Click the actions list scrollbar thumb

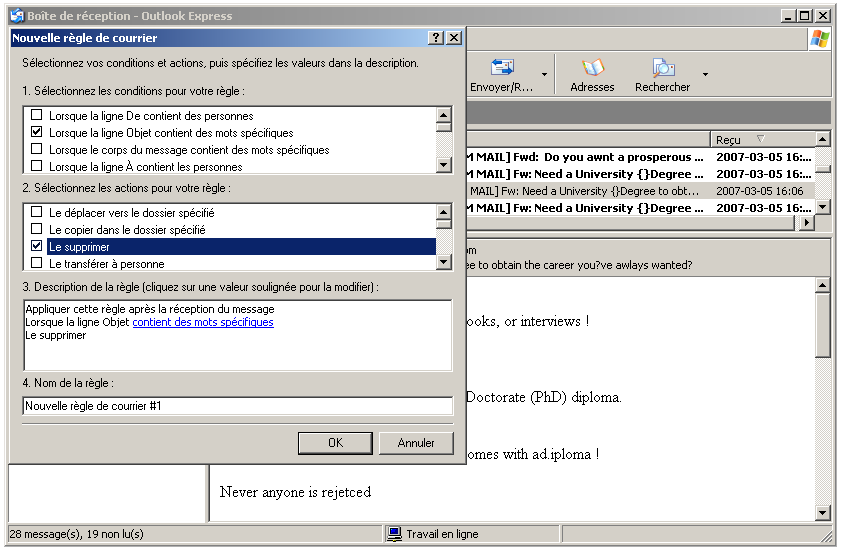click(x=444, y=224)
